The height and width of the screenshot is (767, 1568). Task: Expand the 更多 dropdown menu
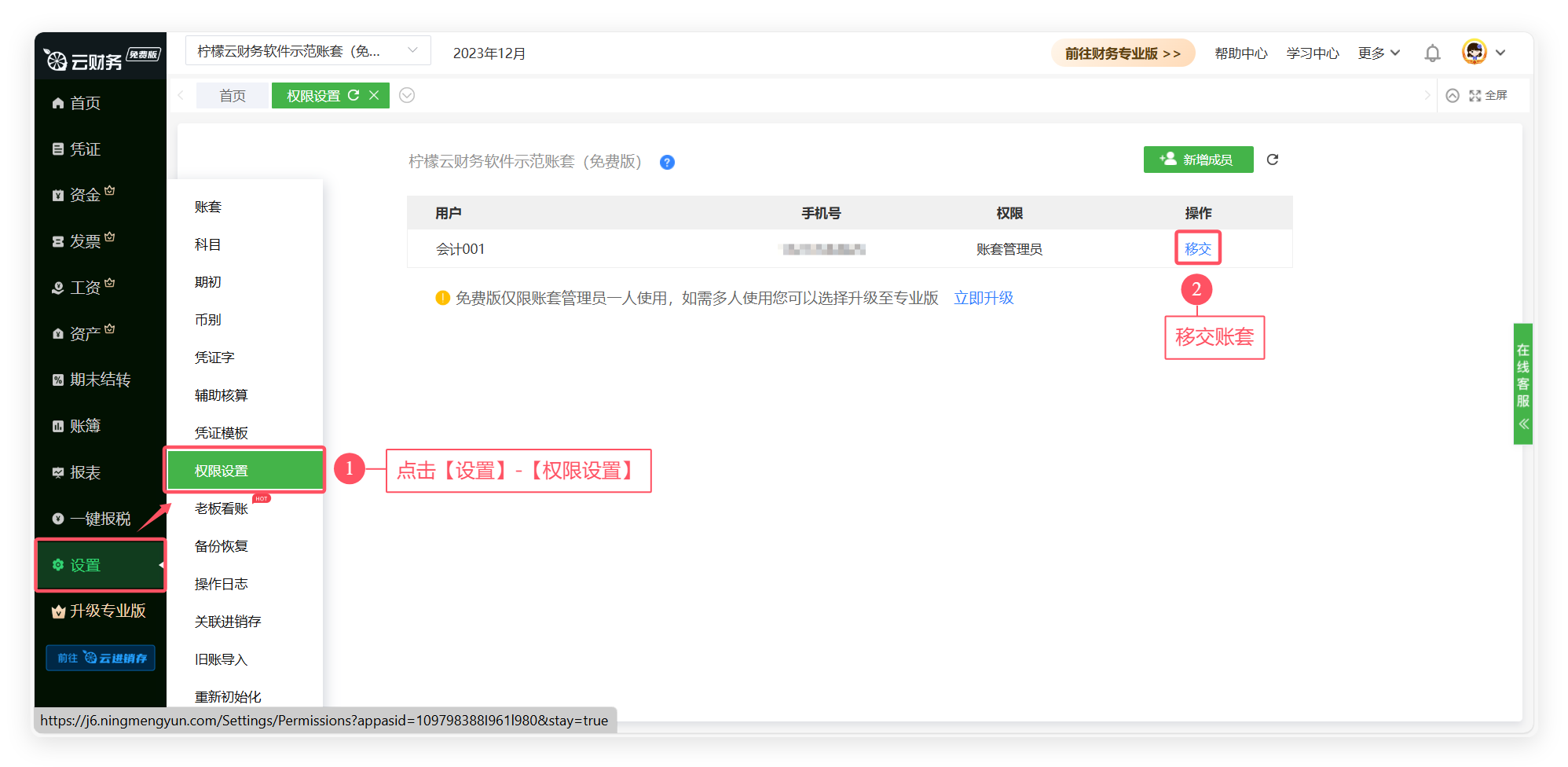tap(1379, 53)
